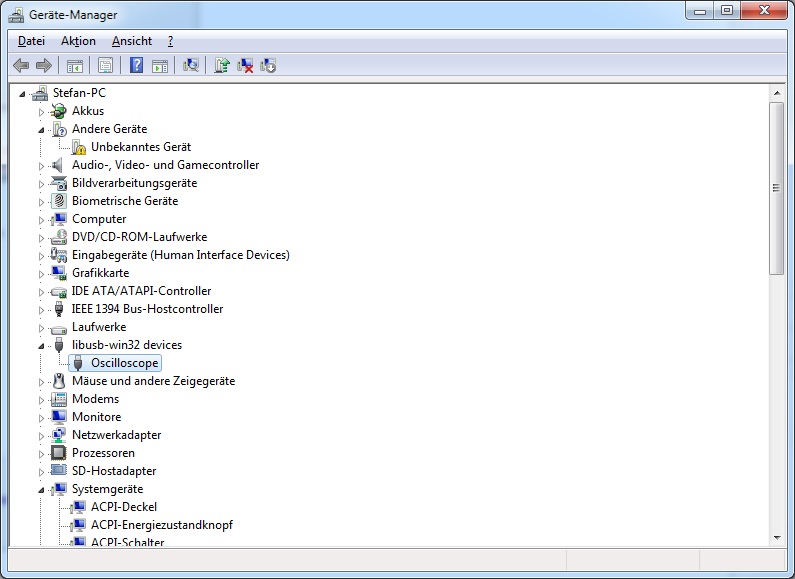Open the Datei menu
The width and height of the screenshot is (795, 579).
[x=31, y=41]
